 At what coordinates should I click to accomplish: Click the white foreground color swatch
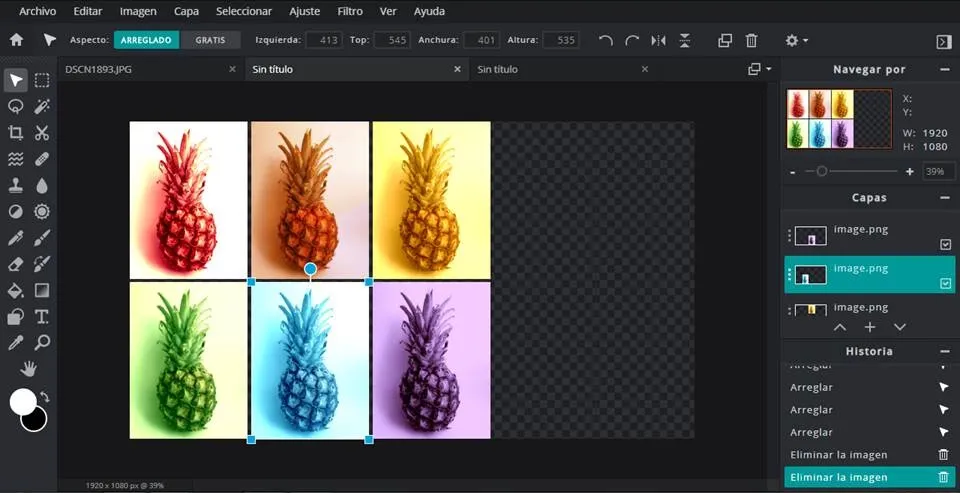[22, 402]
